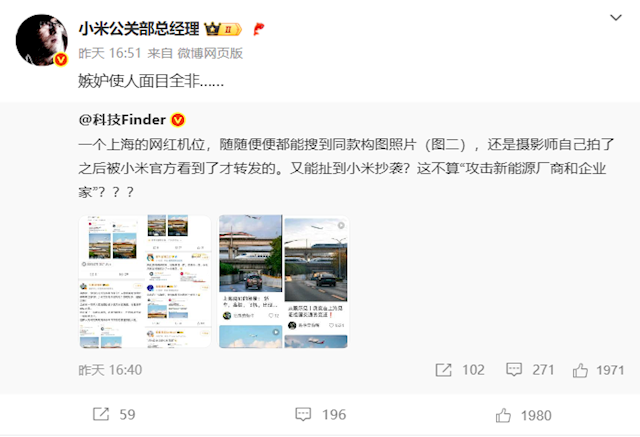Image resolution: width=640 pixels, height=437 pixels.
Task: Open the first collage screenshot thumbnail
Action: tap(145, 282)
